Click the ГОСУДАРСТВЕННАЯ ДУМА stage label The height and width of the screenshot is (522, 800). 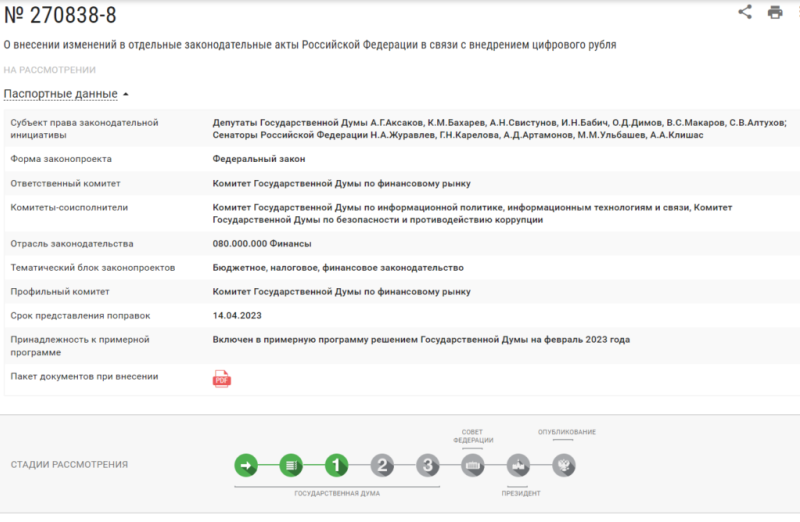[x=337, y=493]
